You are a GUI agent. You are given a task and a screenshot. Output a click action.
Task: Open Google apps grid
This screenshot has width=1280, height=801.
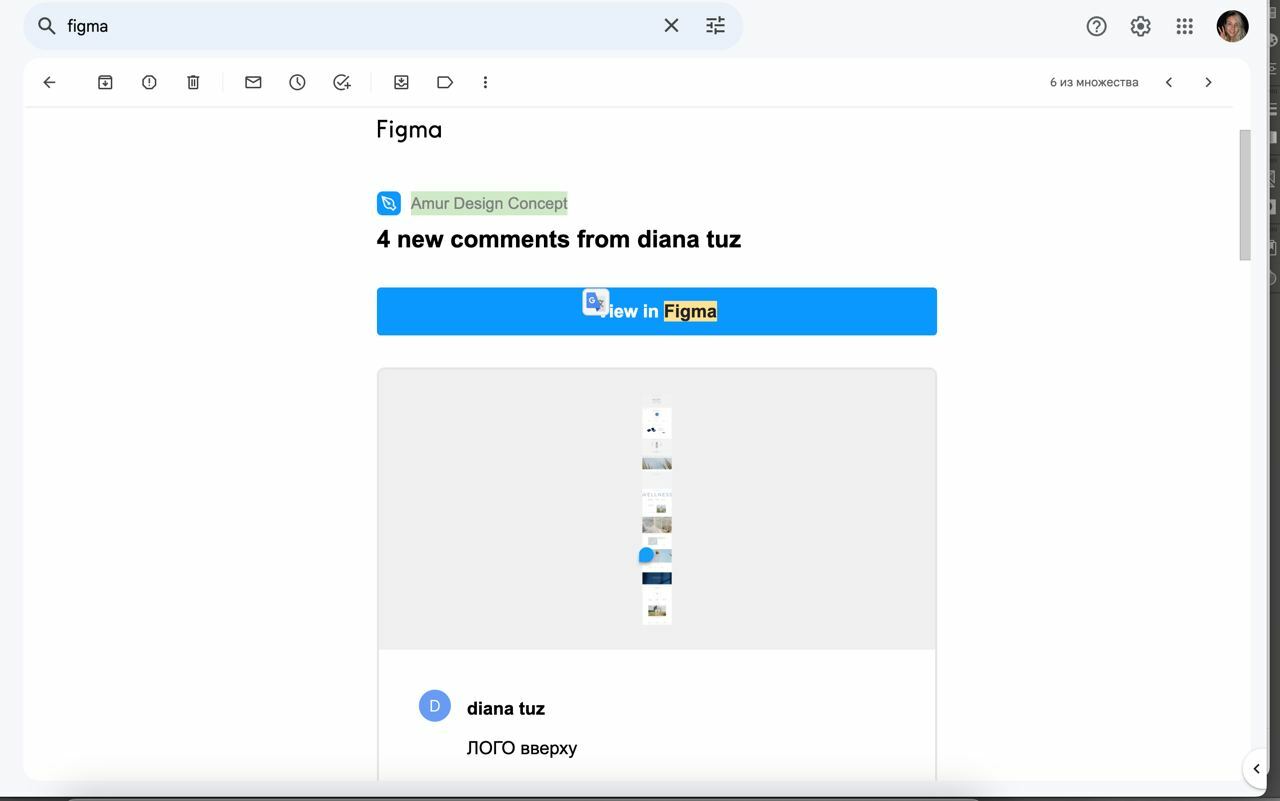[1184, 26]
